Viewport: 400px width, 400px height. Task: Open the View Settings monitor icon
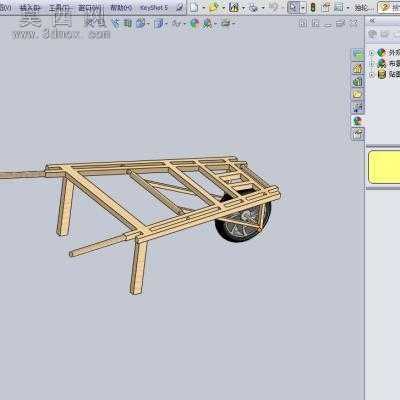pyautogui.click(x=226, y=23)
